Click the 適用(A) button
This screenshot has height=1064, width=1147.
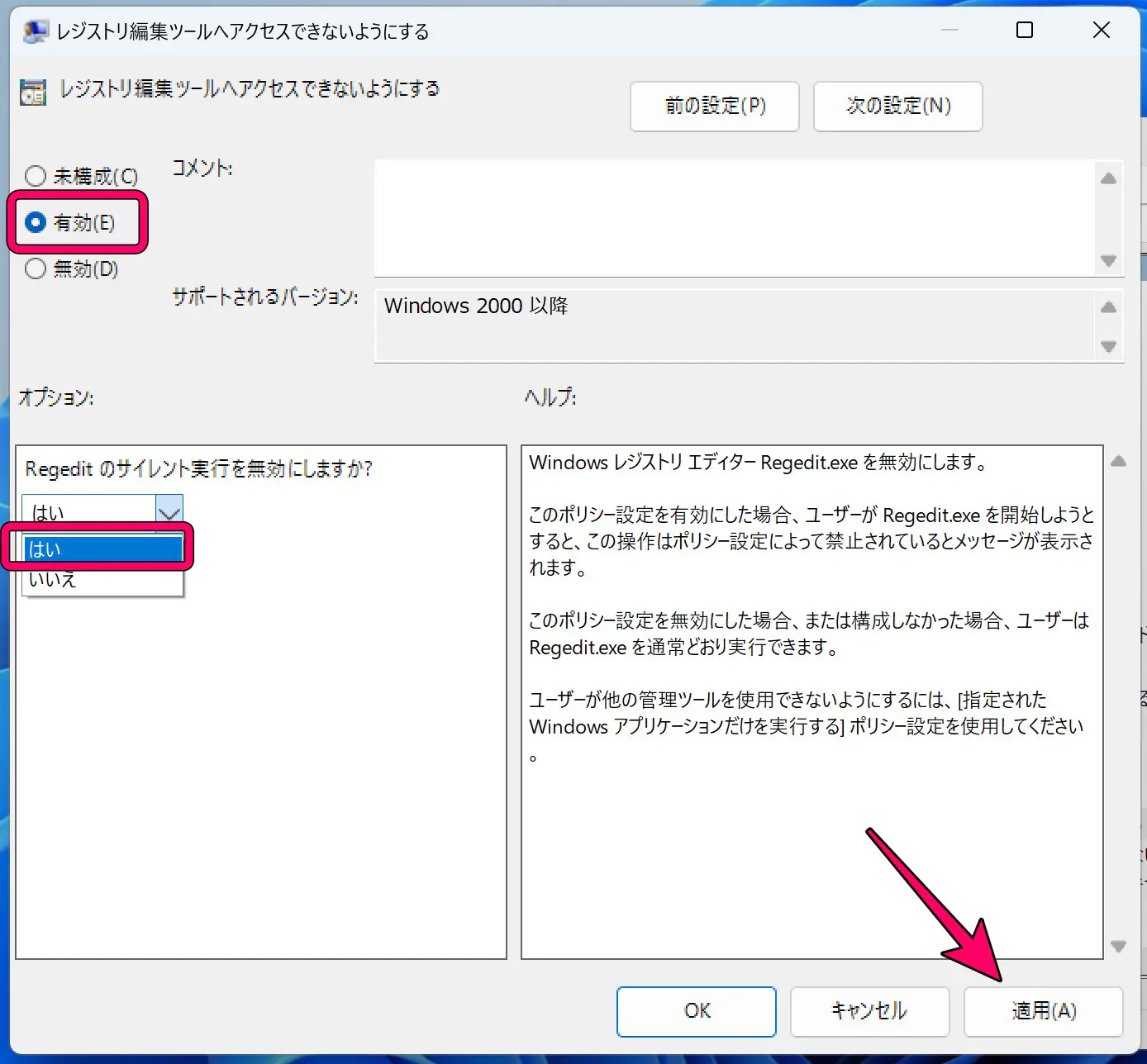coord(1044,1011)
